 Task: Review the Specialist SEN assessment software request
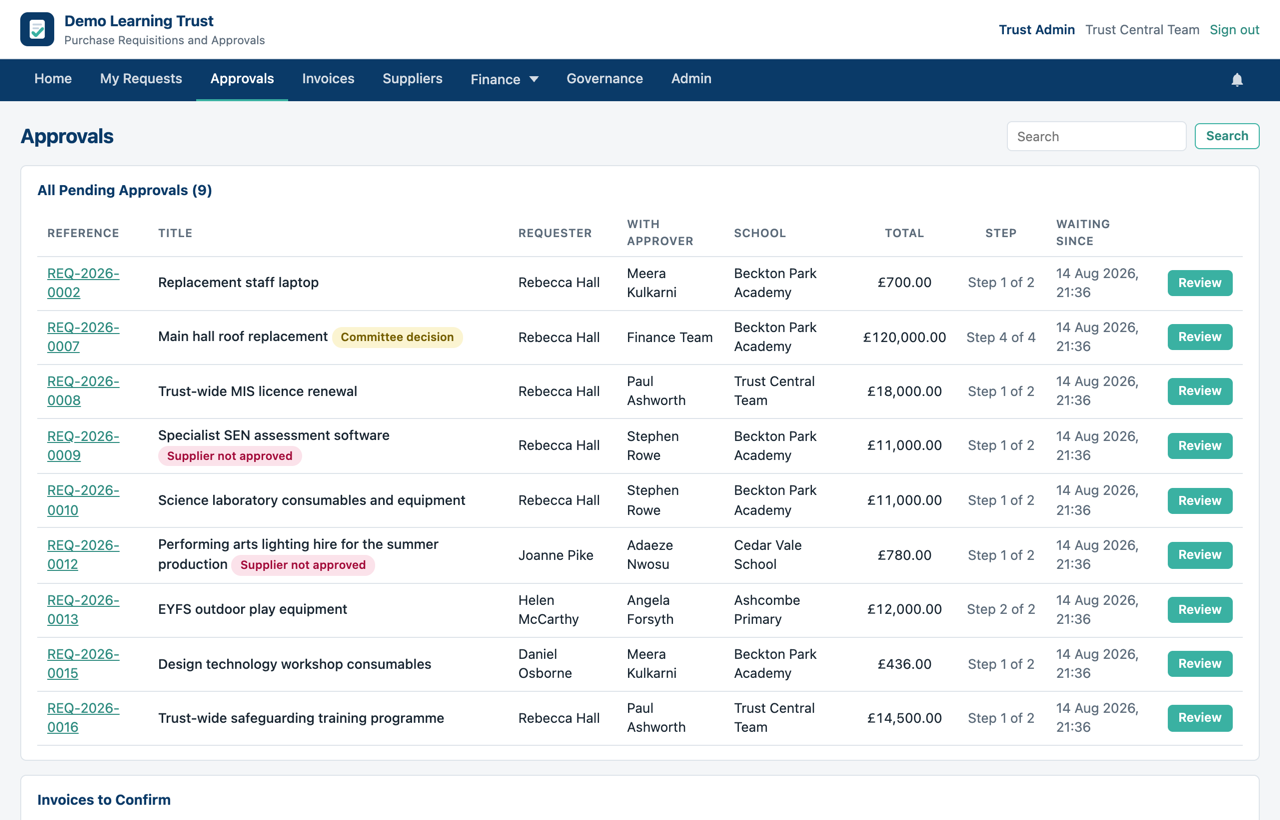[x=1200, y=446]
